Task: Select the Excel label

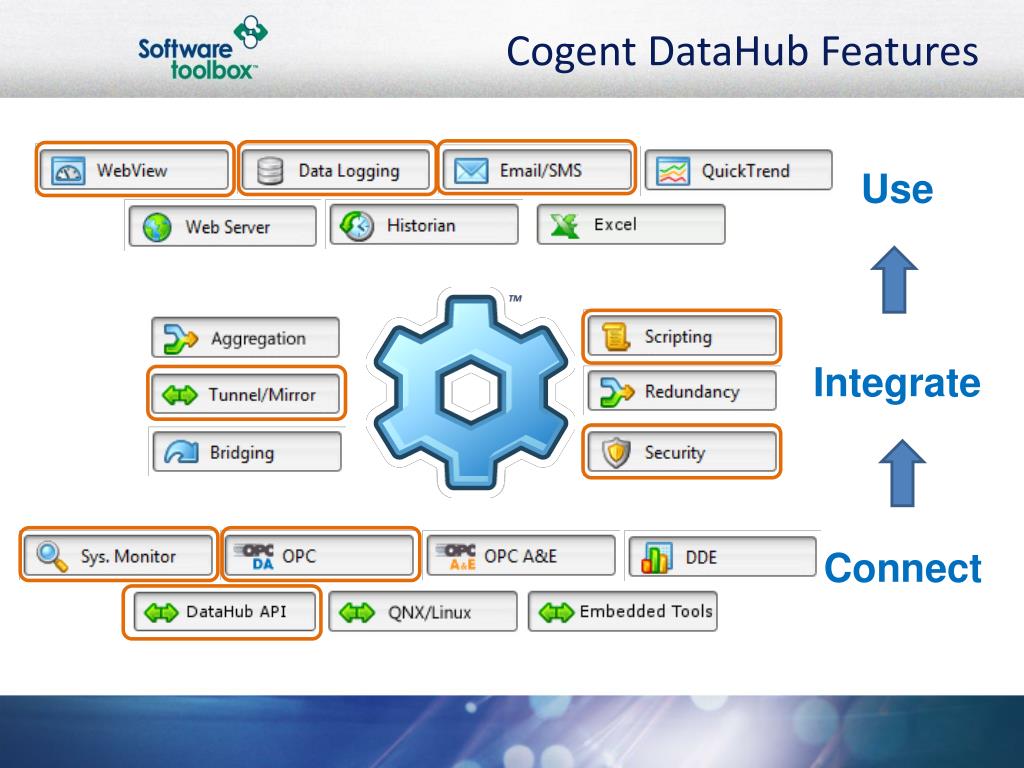Action: (x=615, y=225)
